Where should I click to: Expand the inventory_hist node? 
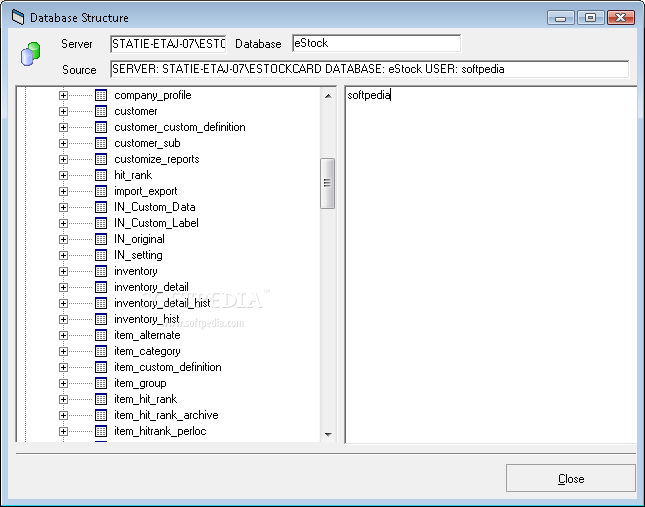pyautogui.click(x=63, y=319)
